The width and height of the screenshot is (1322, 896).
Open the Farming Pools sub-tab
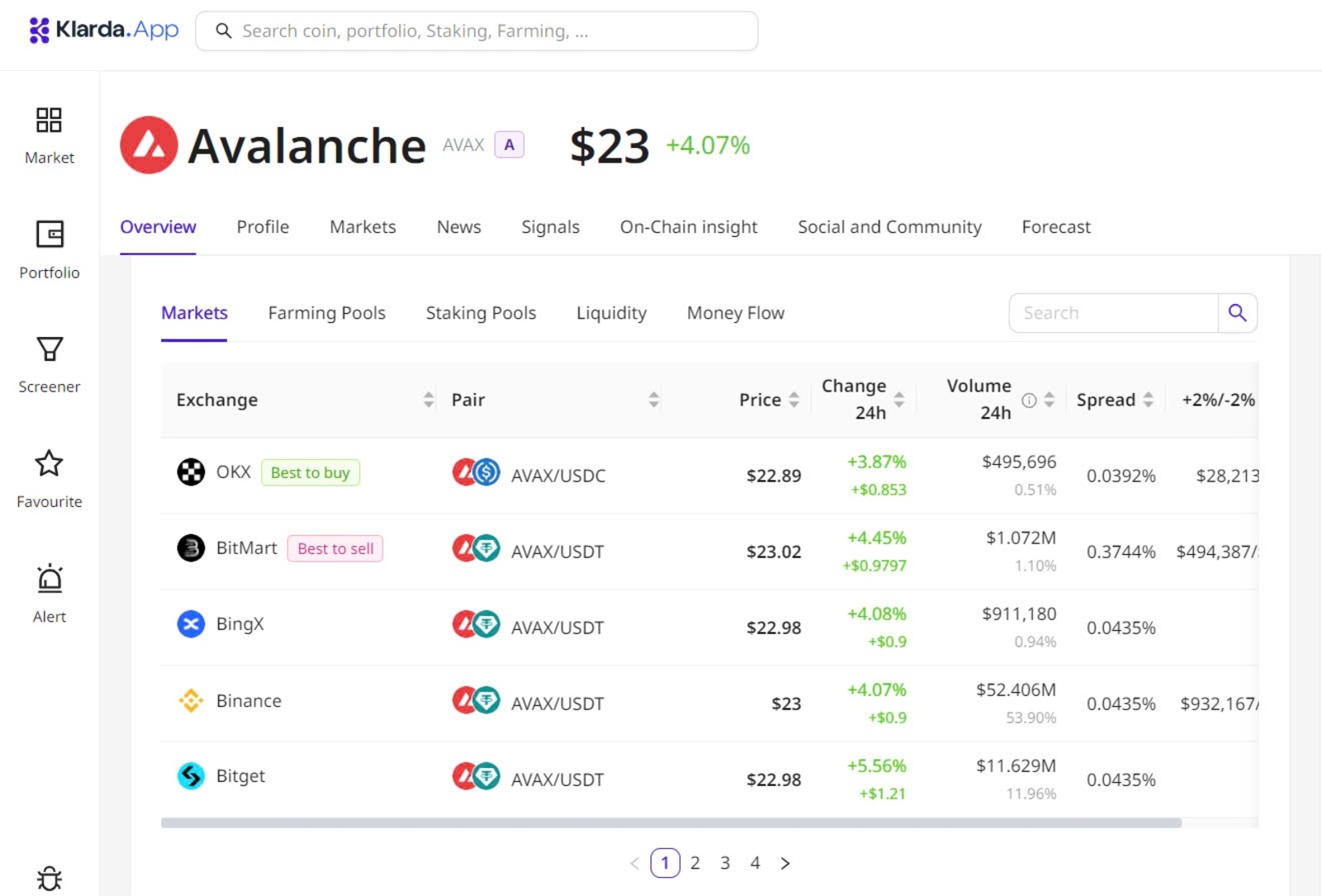point(326,313)
